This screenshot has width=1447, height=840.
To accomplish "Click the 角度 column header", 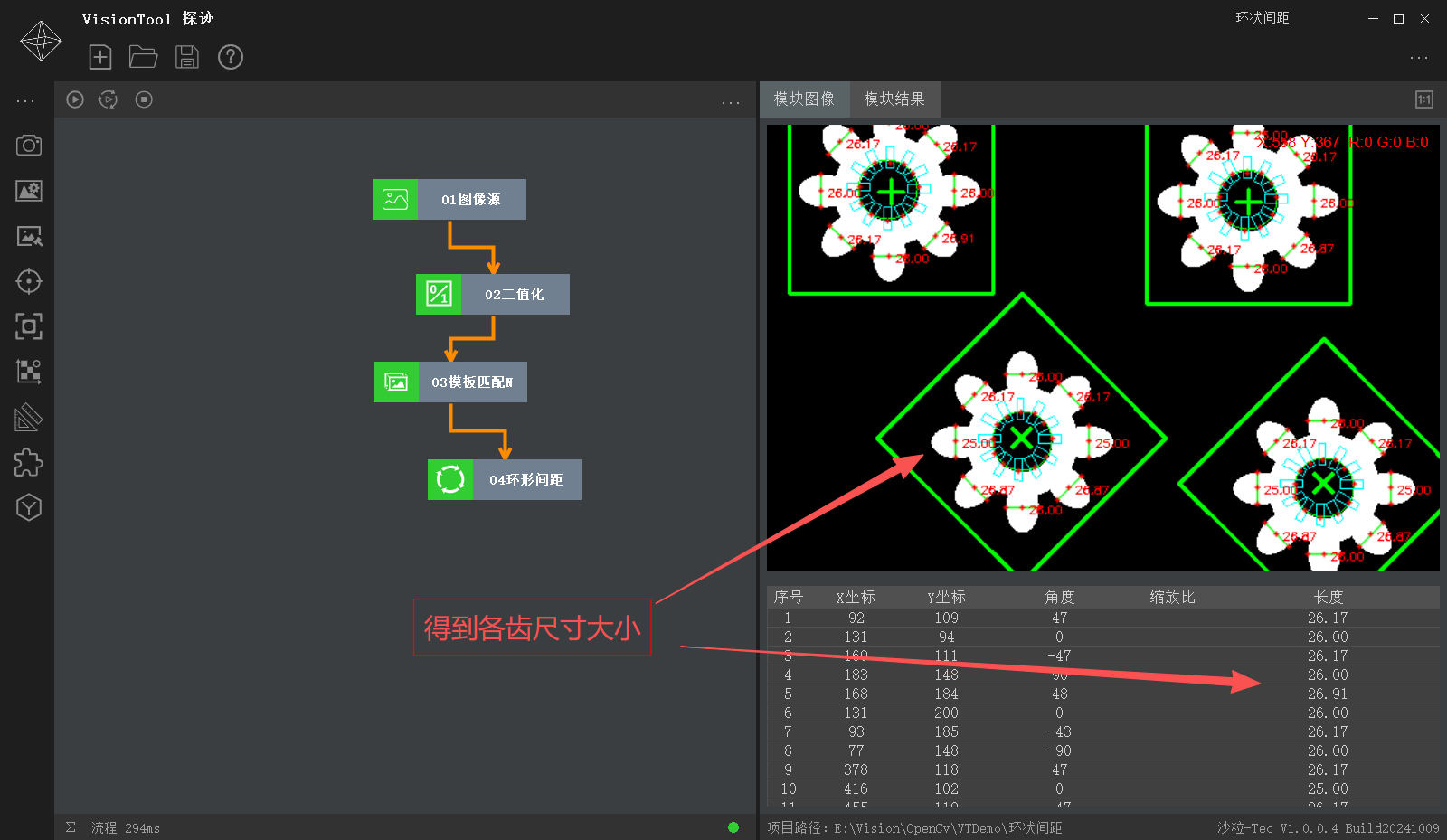I will pos(1059,597).
